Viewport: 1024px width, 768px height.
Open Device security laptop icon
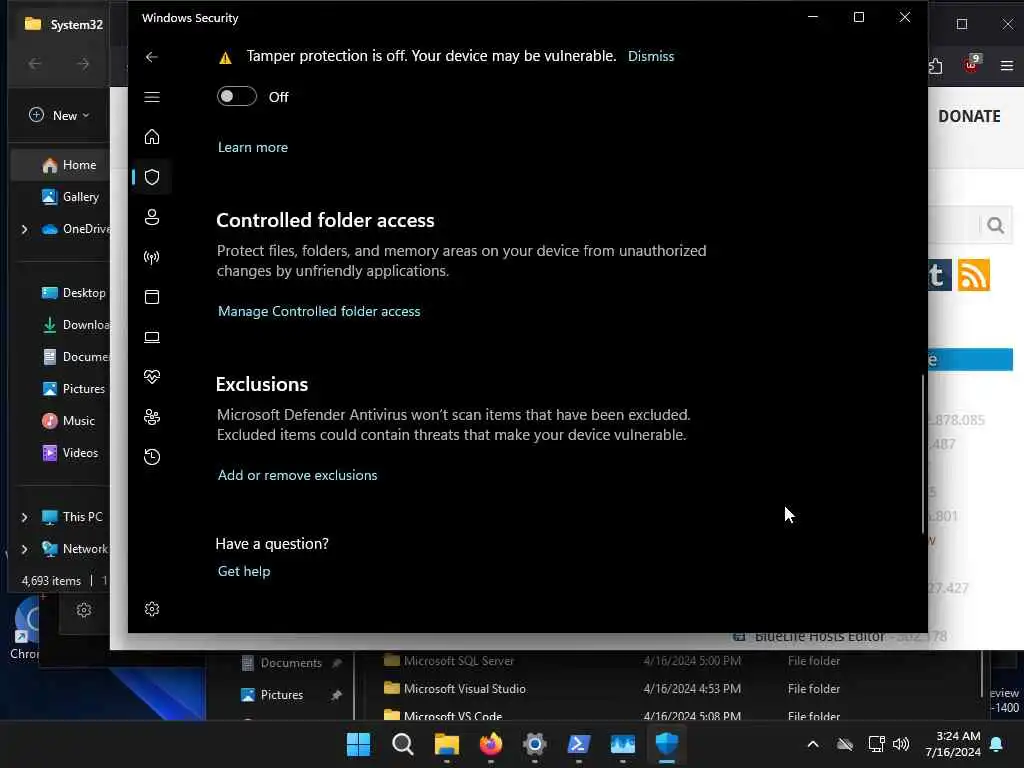pyautogui.click(x=152, y=337)
